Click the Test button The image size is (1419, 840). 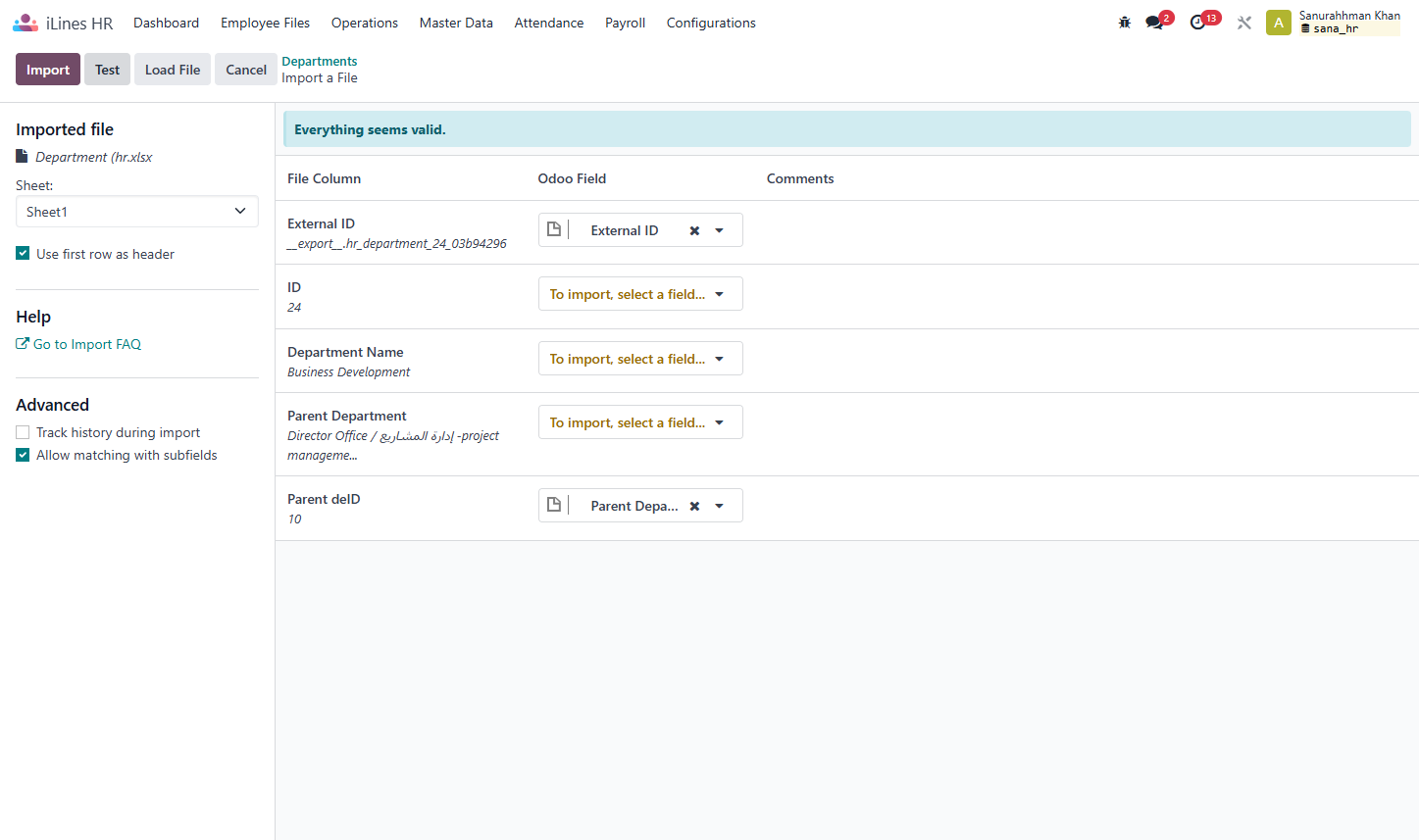point(107,70)
